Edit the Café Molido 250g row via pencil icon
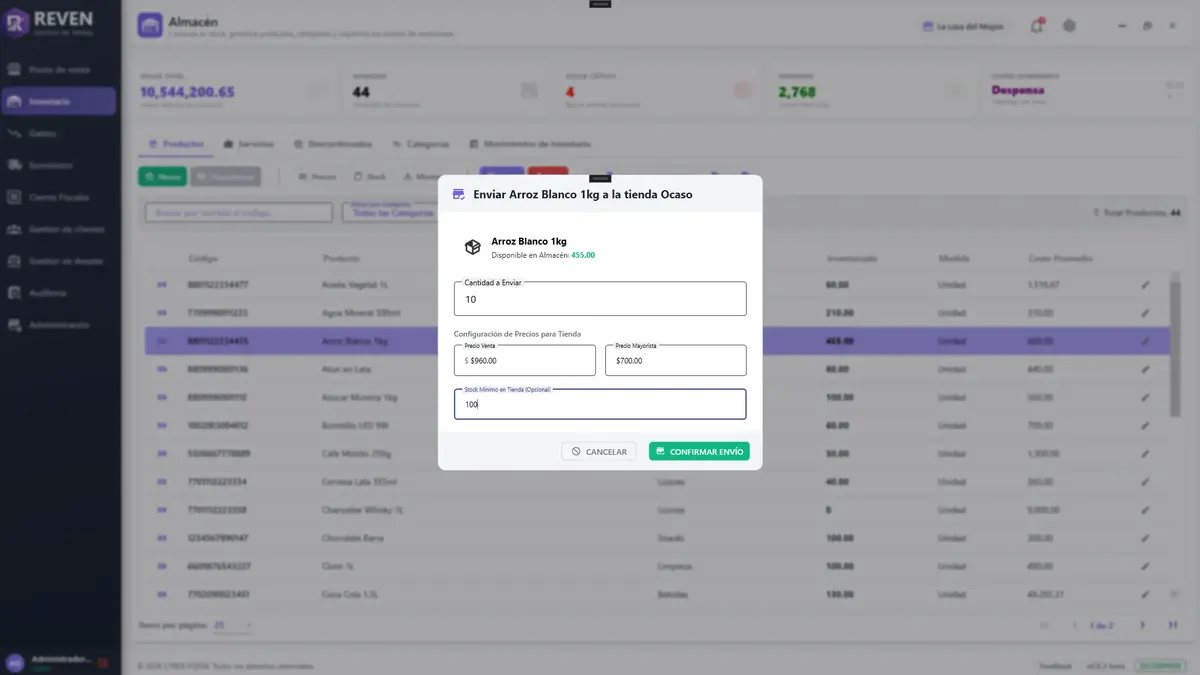Image resolution: width=1200 pixels, height=675 pixels. tap(1145, 453)
